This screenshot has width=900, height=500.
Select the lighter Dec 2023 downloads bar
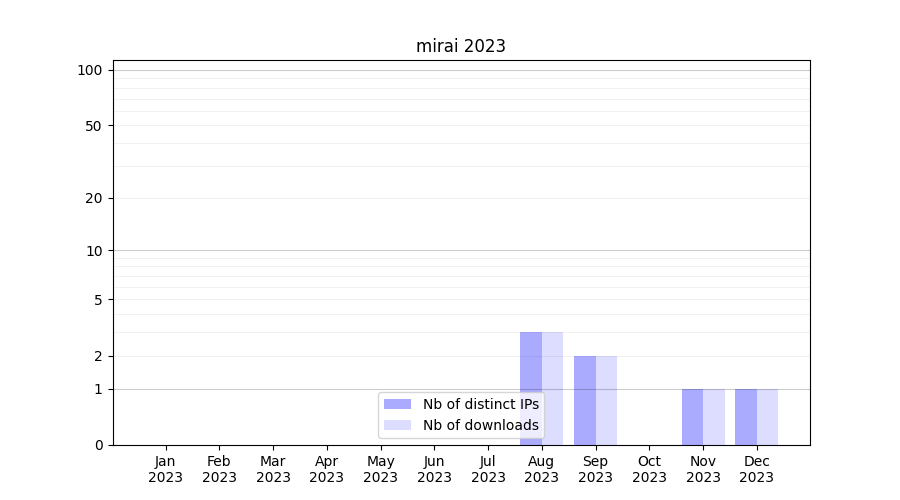tap(767, 416)
